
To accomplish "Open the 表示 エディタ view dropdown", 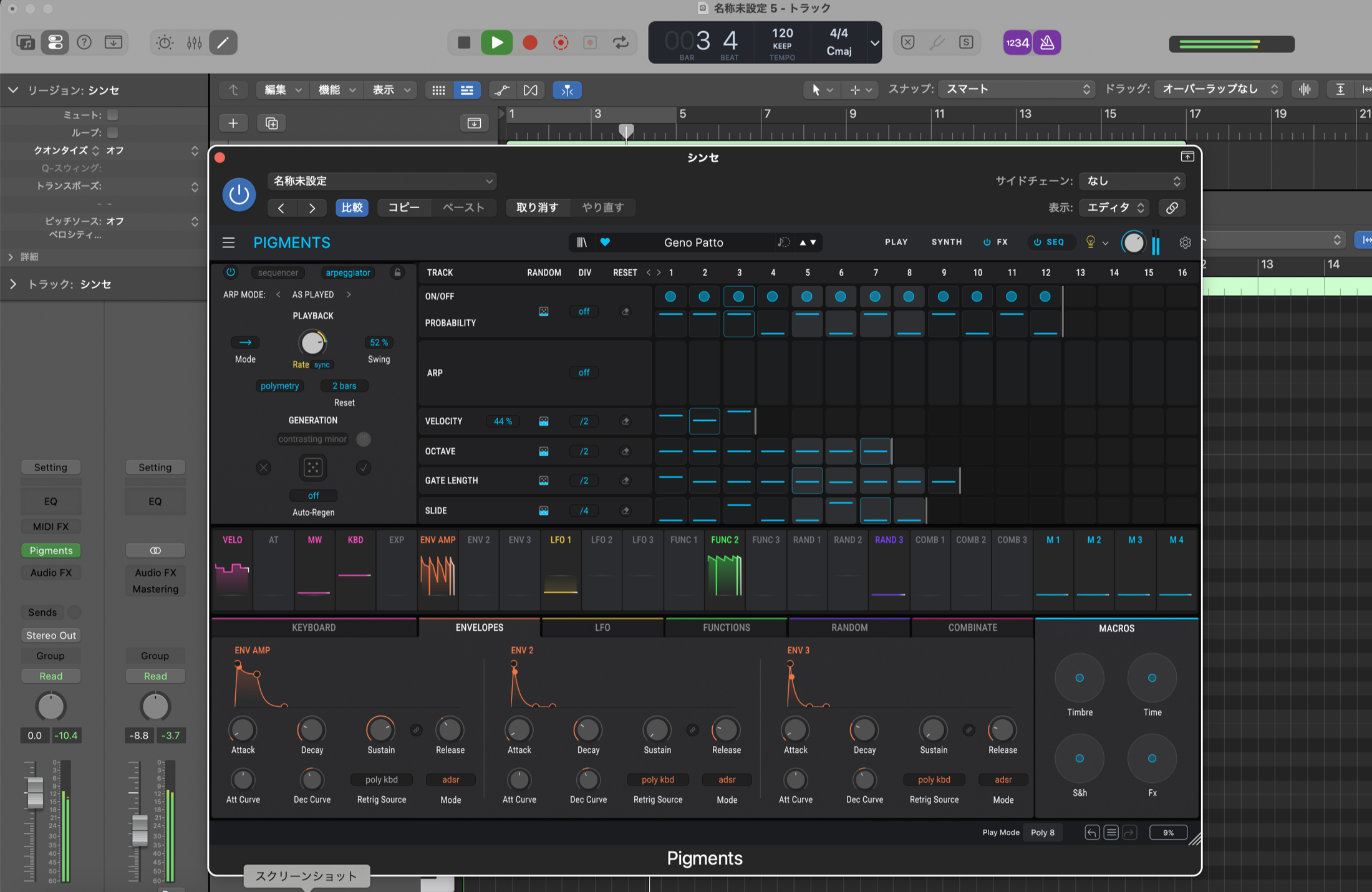I will pos(1114,208).
